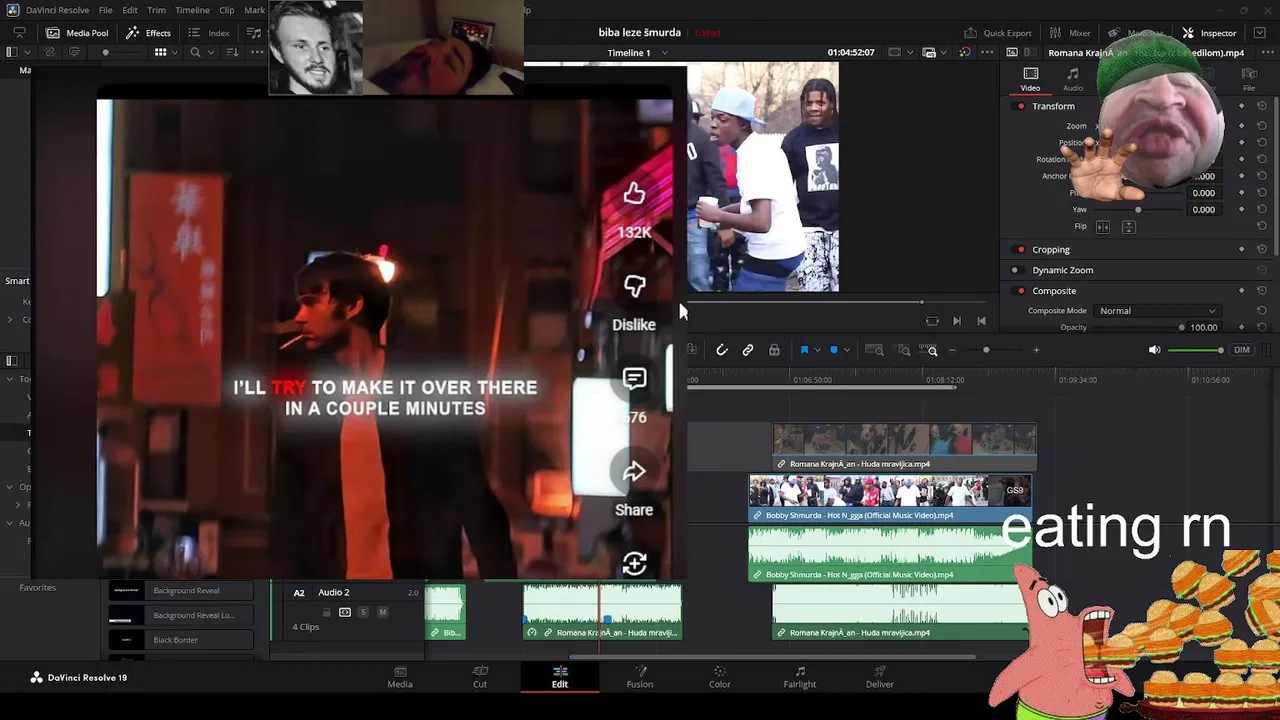The image size is (1280, 720).
Task: Toggle the DIM audio button
Action: pyautogui.click(x=1242, y=350)
